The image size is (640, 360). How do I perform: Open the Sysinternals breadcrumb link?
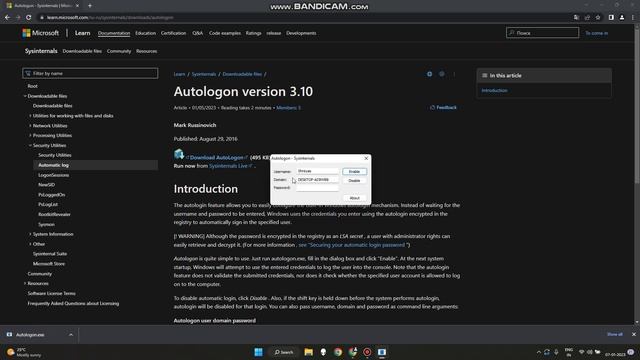coord(204,74)
